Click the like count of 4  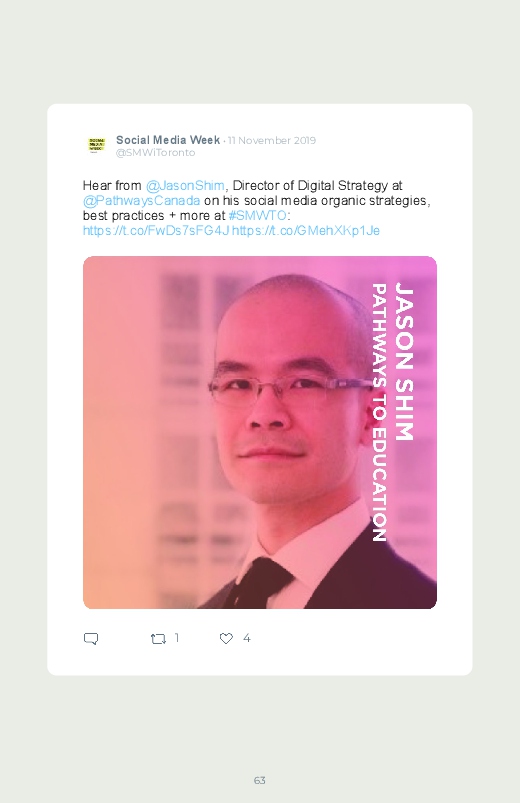pyautogui.click(x=246, y=638)
